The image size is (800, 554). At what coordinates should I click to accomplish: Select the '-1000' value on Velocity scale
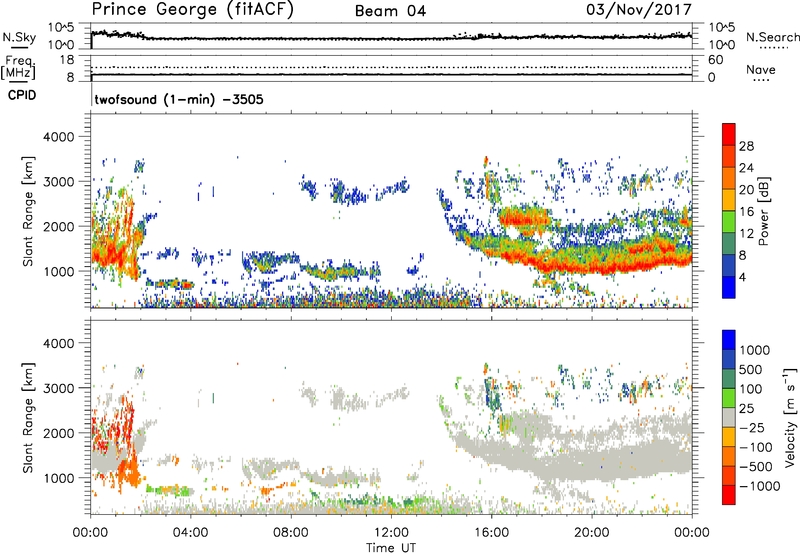pyautogui.click(x=760, y=486)
